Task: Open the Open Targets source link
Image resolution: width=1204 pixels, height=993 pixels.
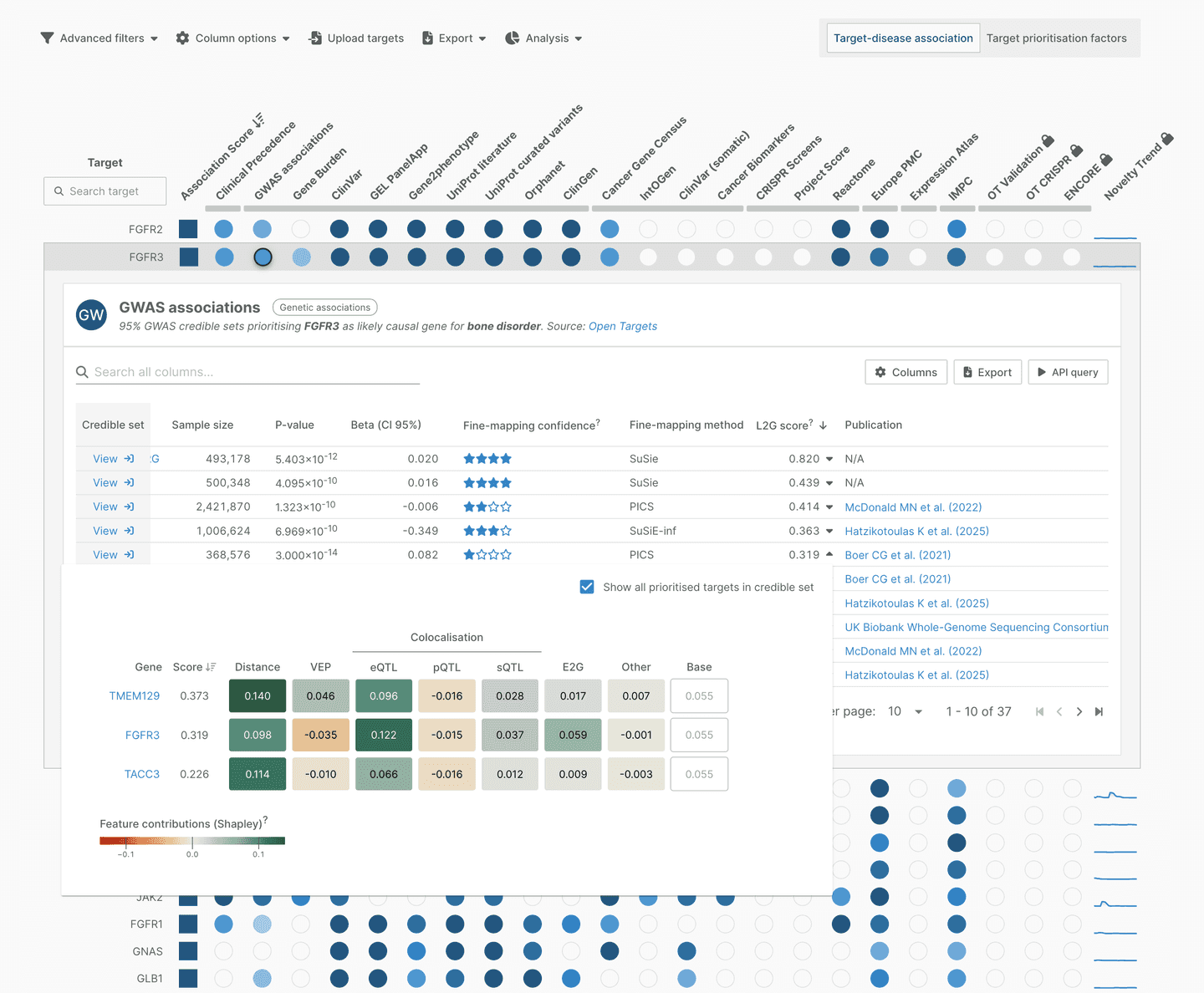Action: pos(623,327)
